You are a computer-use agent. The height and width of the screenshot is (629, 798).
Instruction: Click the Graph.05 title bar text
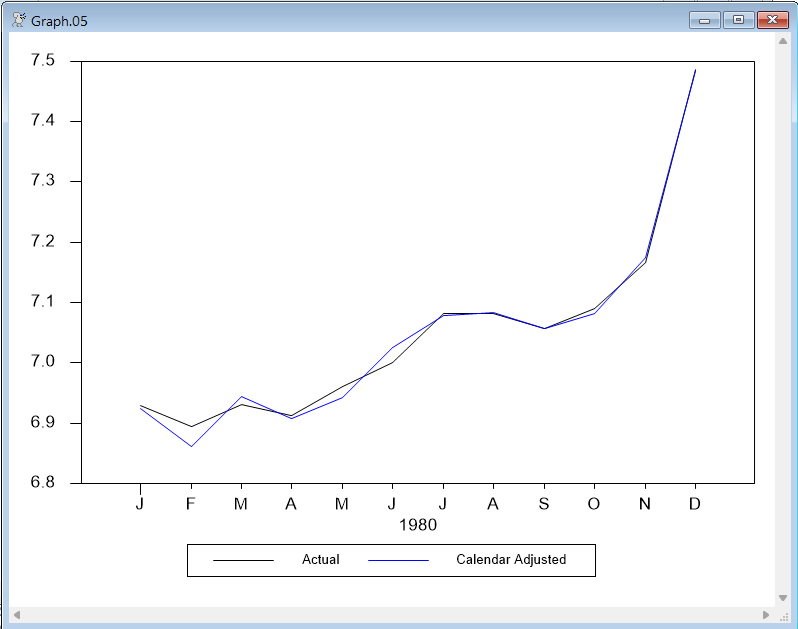[59, 20]
